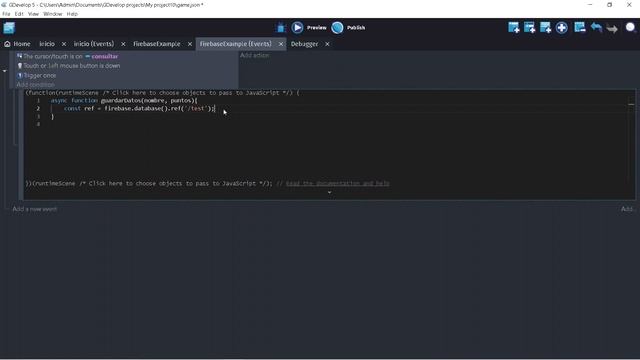Open the View menu
Screen dimensions: 640x360
(x=33, y=14)
